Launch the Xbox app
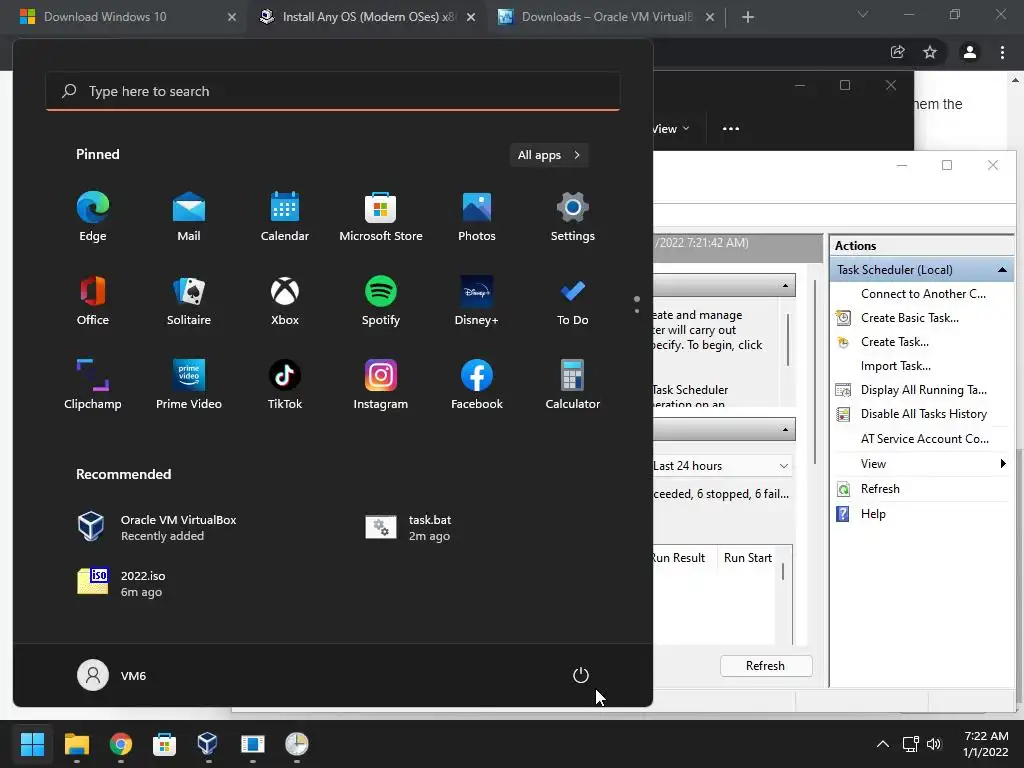This screenshot has height=768, width=1024. click(x=285, y=301)
